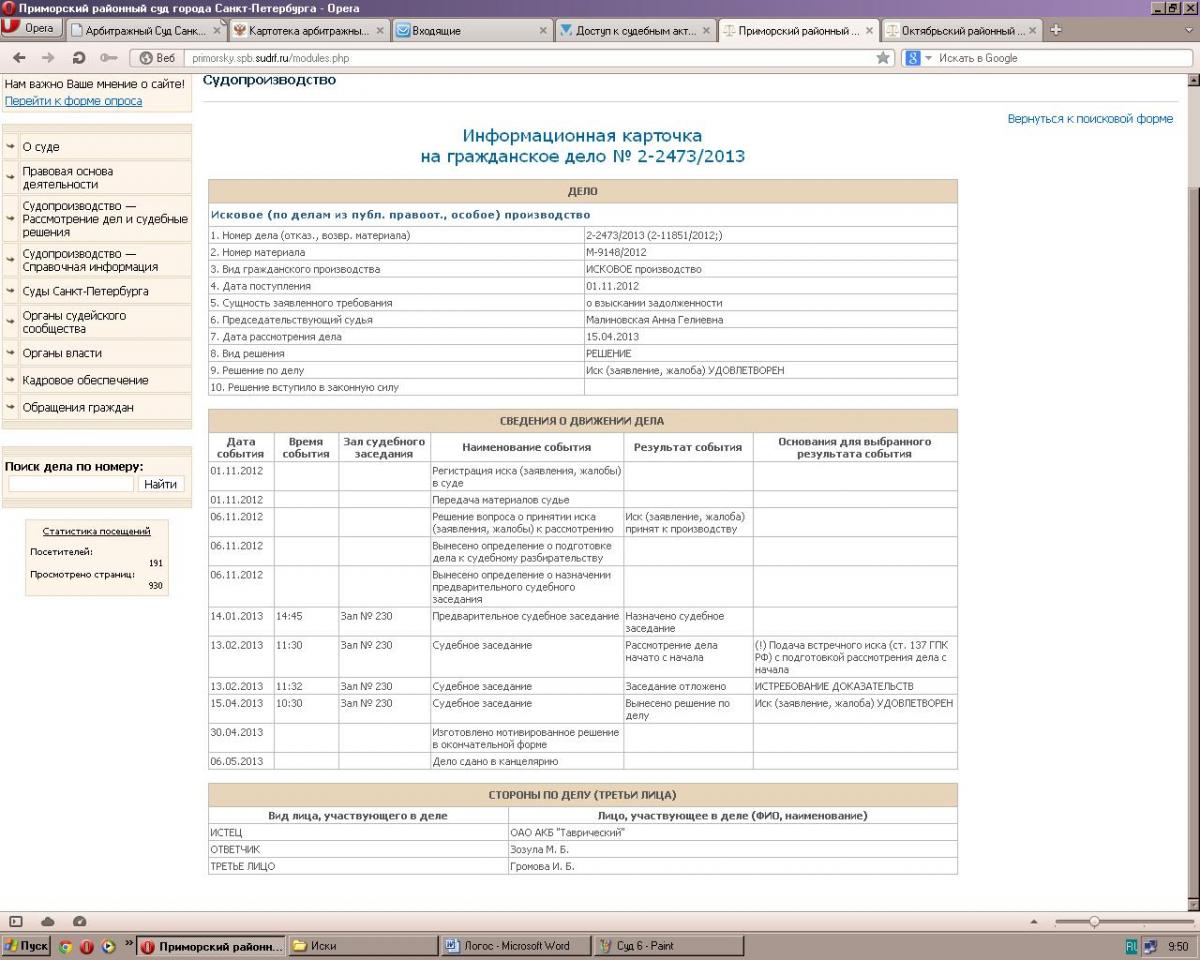Open the Opera panels icon at bottom-left
The height and width of the screenshot is (960, 1200).
pyautogui.click(x=16, y=921)
